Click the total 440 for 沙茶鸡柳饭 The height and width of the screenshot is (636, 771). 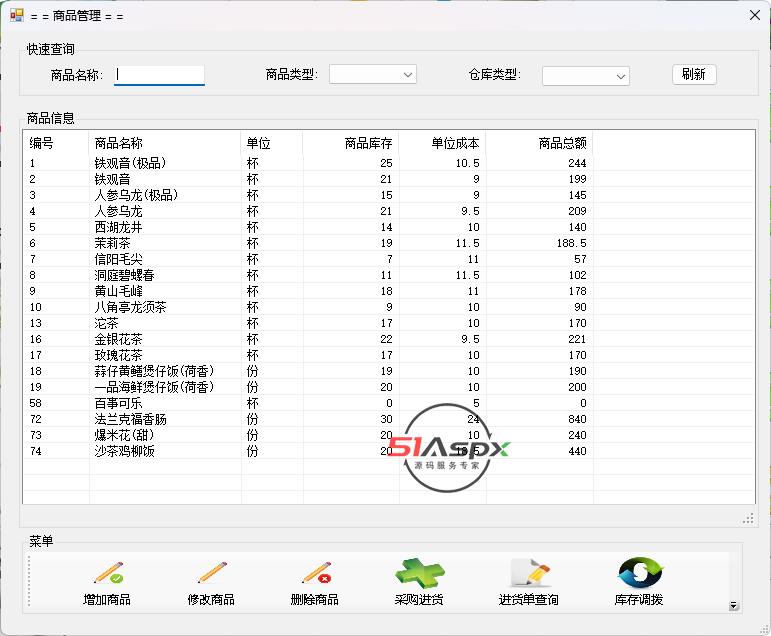577,451
